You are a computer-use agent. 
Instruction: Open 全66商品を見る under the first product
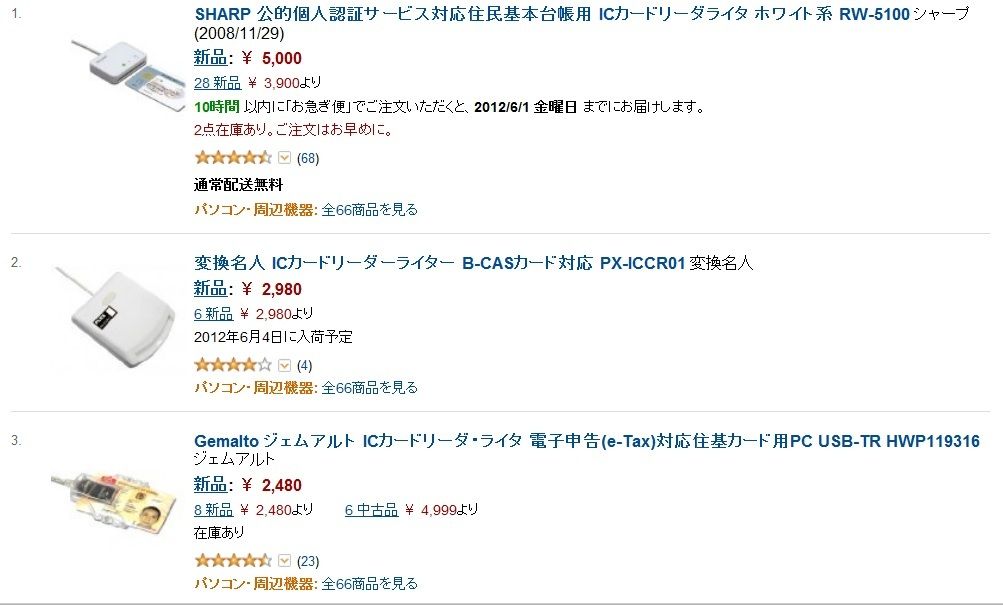pos(369,210)
